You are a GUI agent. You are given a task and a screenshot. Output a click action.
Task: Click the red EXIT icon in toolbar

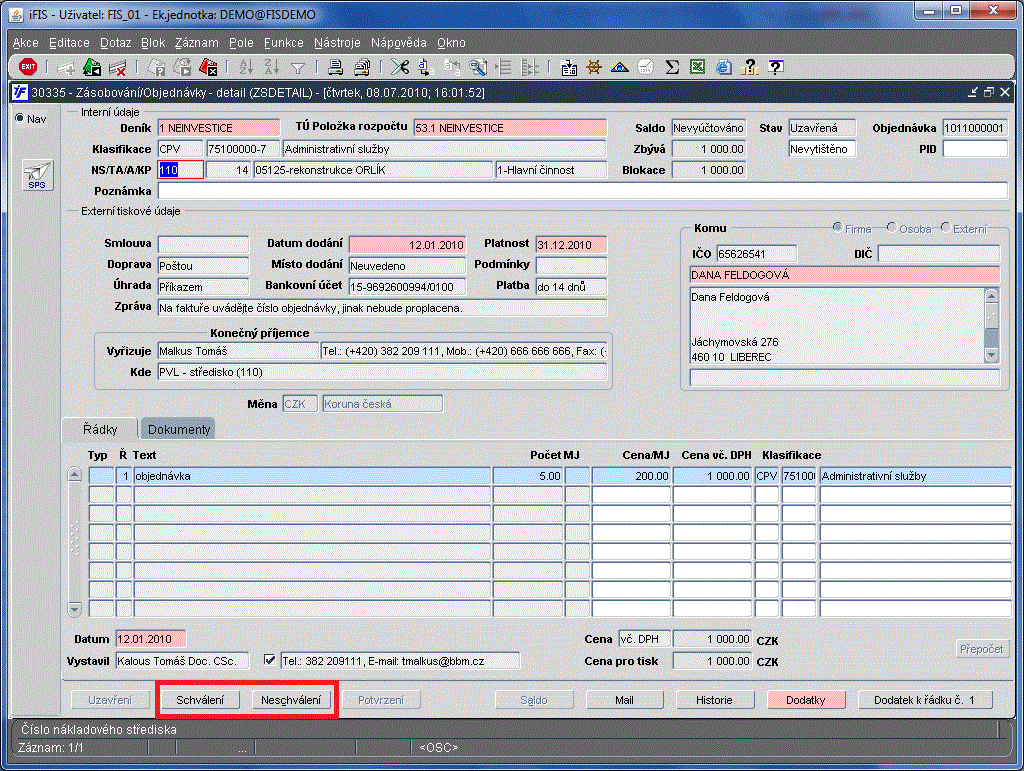[28, 67]
